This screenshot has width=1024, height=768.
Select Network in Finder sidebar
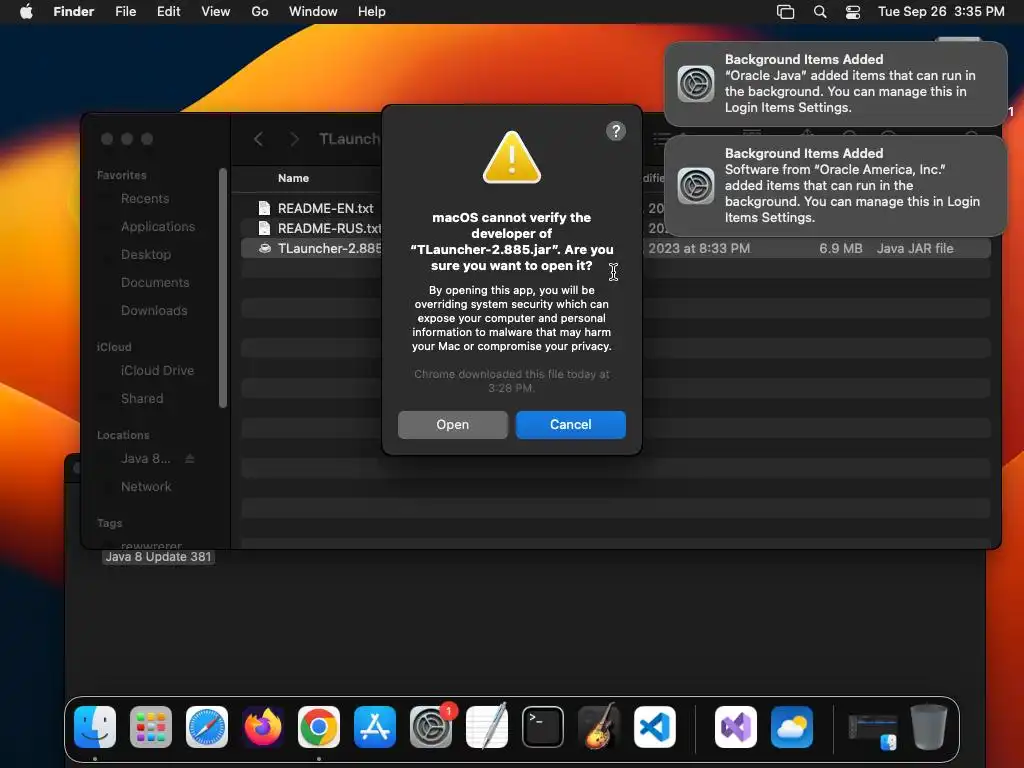[x=146, y=487]
